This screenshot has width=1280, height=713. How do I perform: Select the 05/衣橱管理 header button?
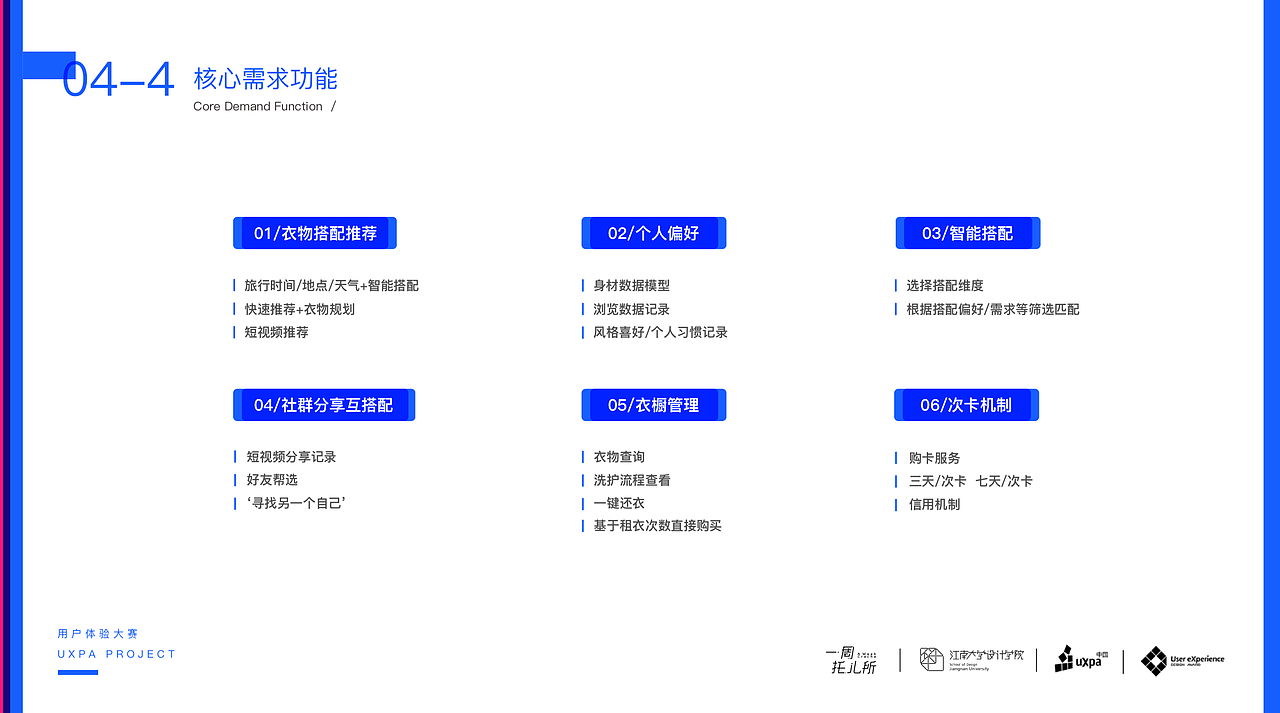coord(653,404)
